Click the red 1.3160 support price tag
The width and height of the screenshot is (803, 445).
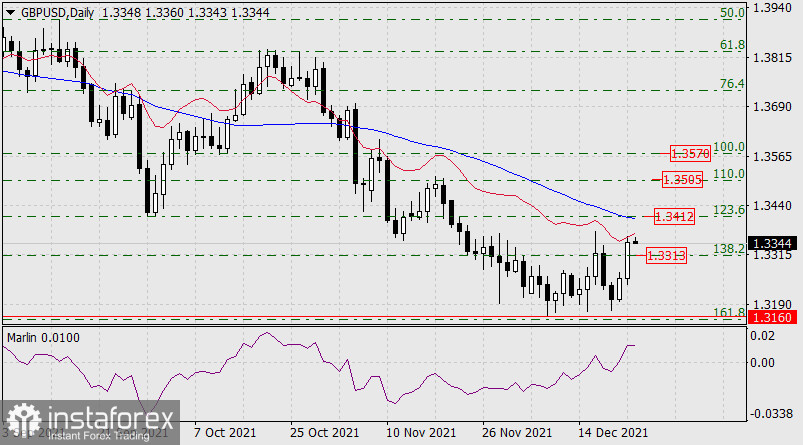776,317
